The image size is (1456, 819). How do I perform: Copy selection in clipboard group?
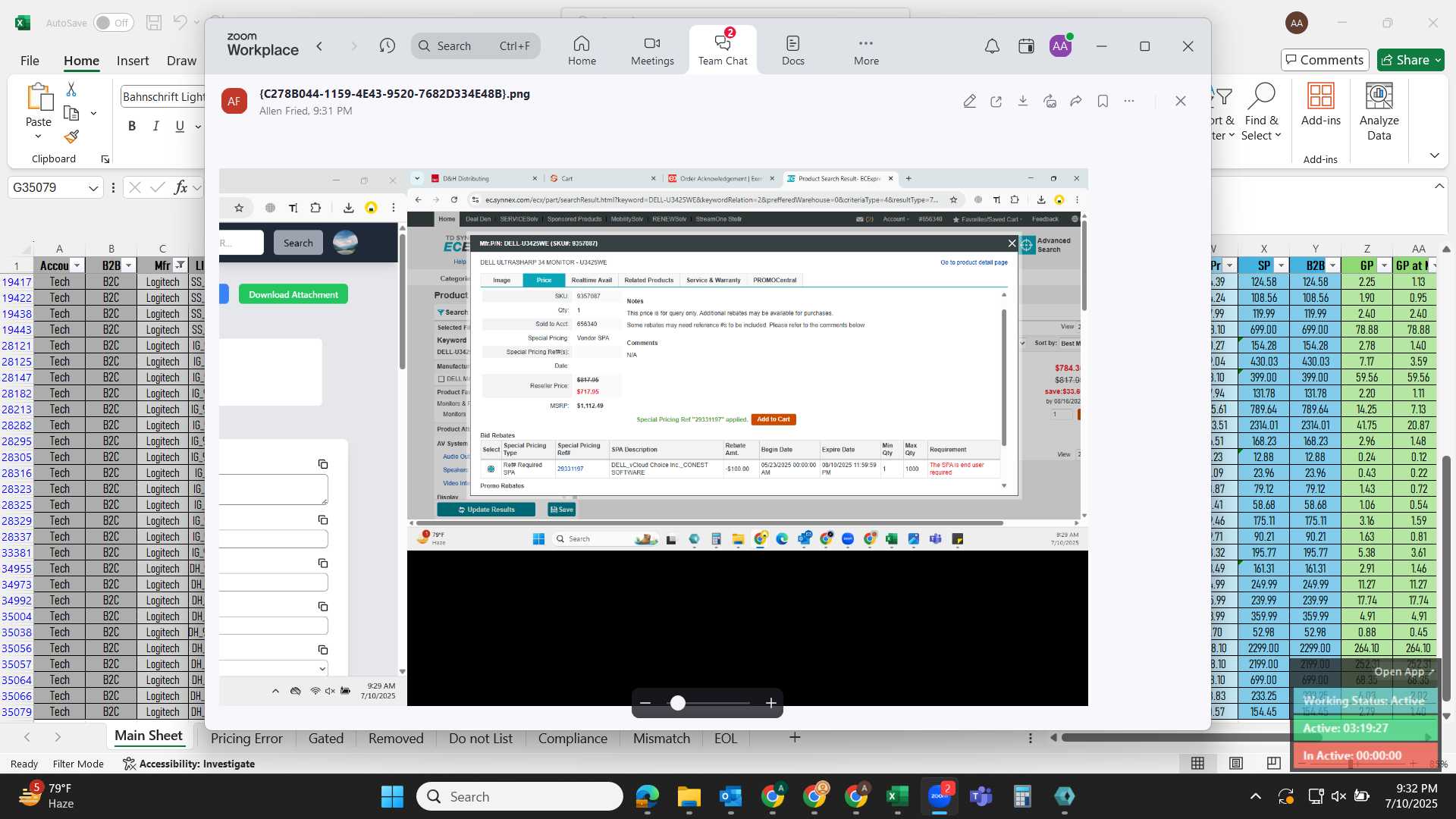71,114
